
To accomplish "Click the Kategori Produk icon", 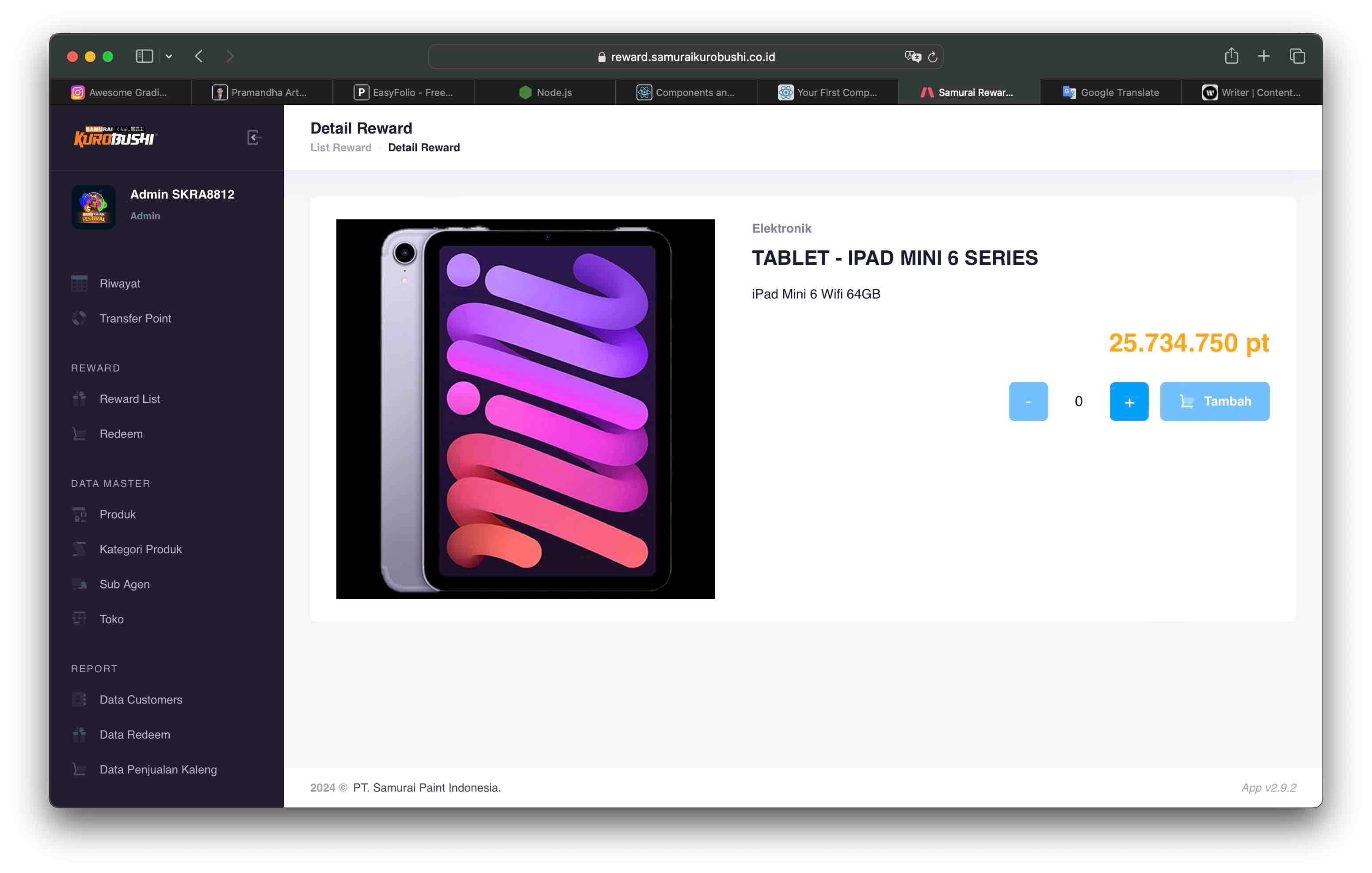I will point(79,549).
